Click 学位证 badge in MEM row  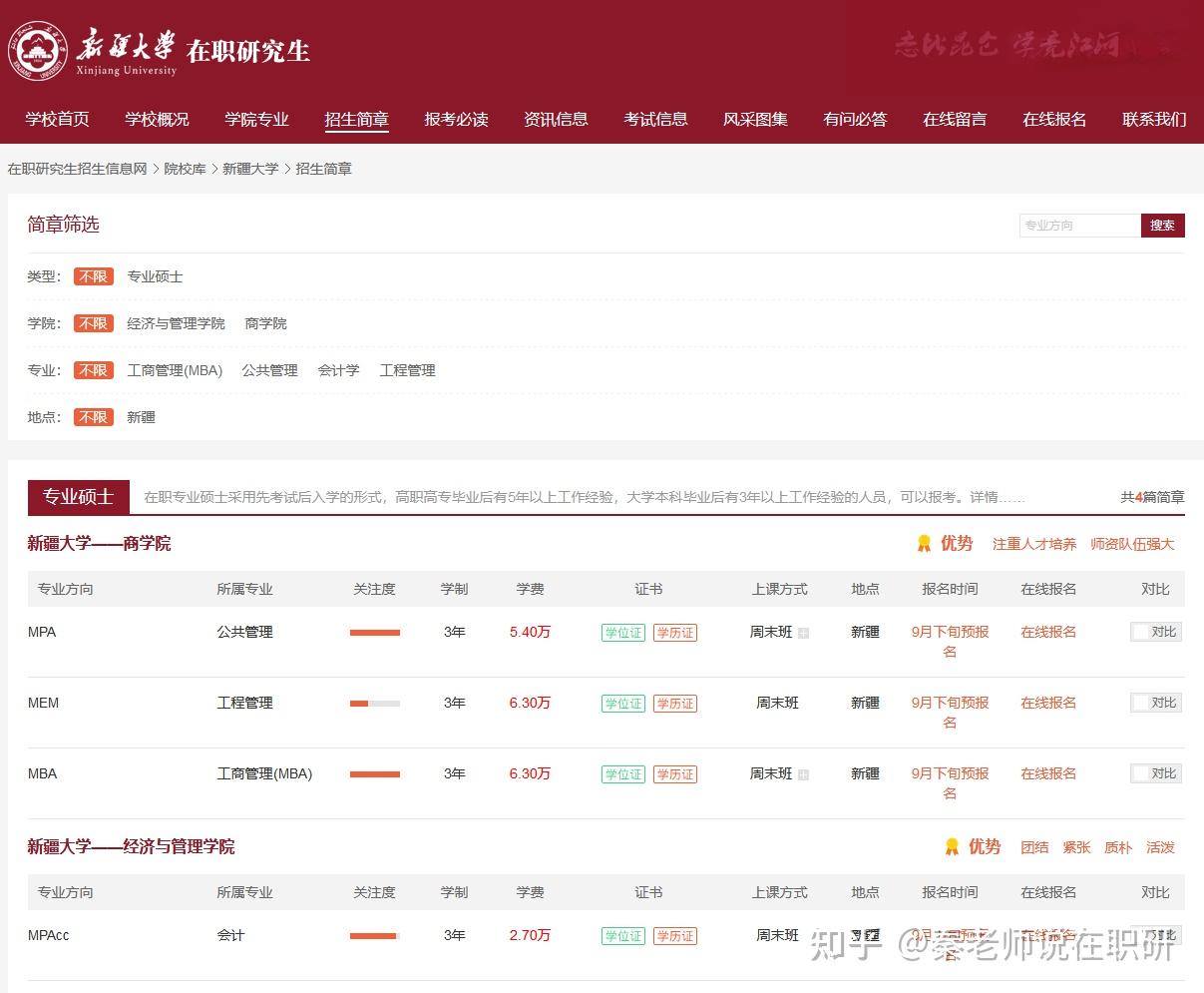623,704
